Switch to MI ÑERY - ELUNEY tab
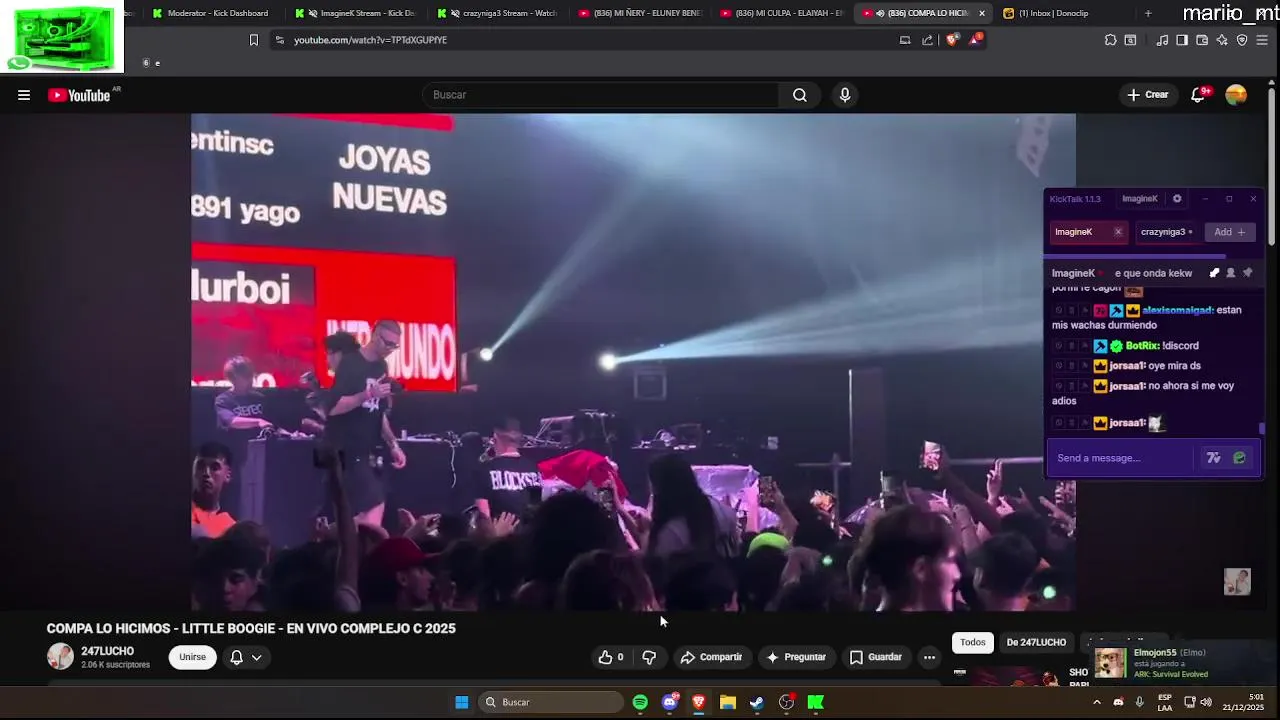The width and height of the screenshot is (1280, 720). tap(640, 13)
